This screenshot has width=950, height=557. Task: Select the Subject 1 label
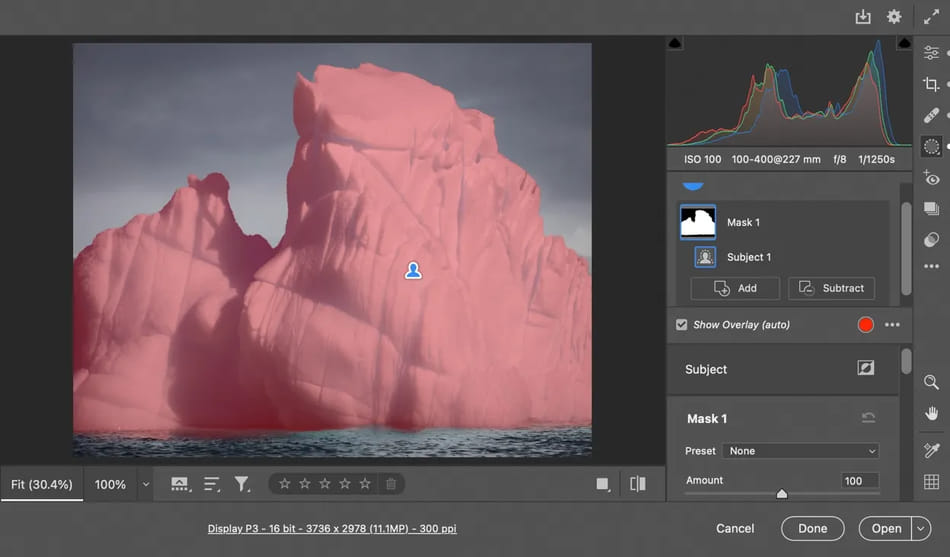pyautogui.click(x=749, y=257)
